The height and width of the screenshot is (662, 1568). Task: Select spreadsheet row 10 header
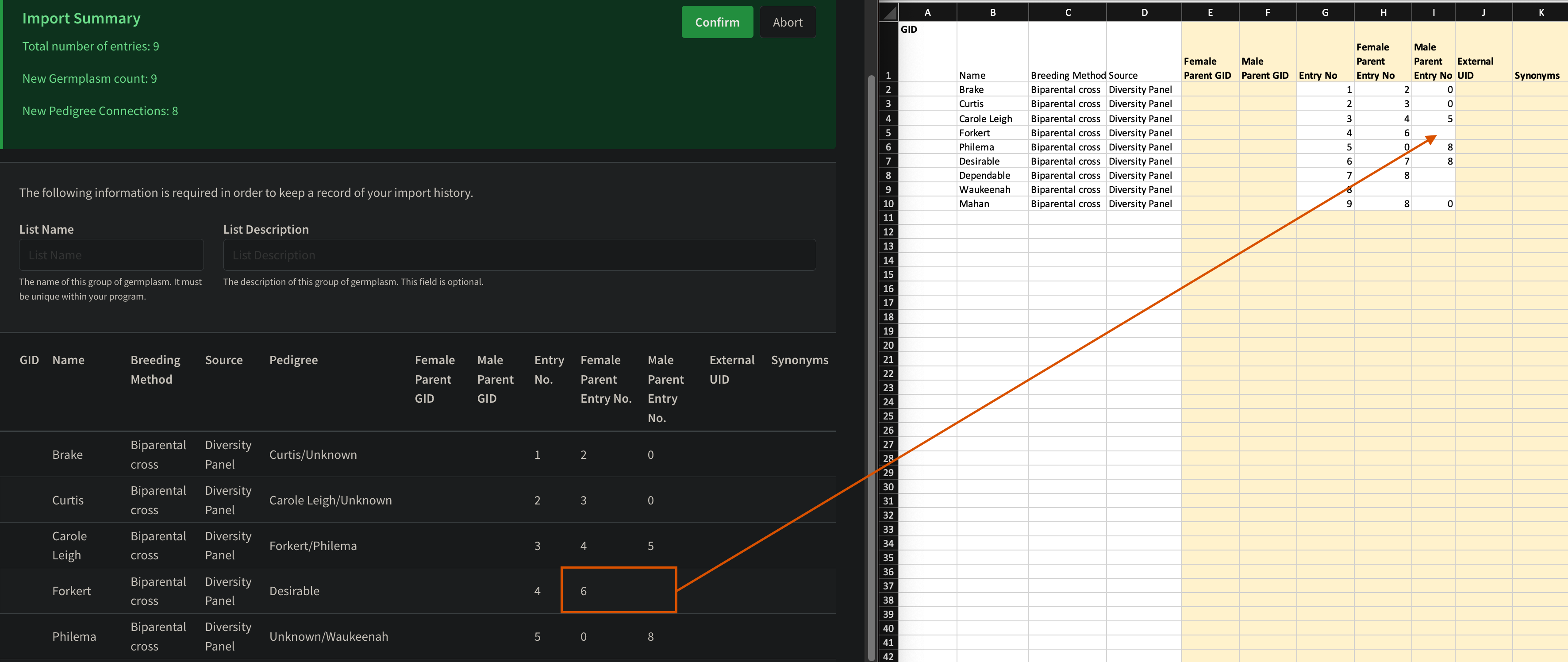tap(888, 204)
